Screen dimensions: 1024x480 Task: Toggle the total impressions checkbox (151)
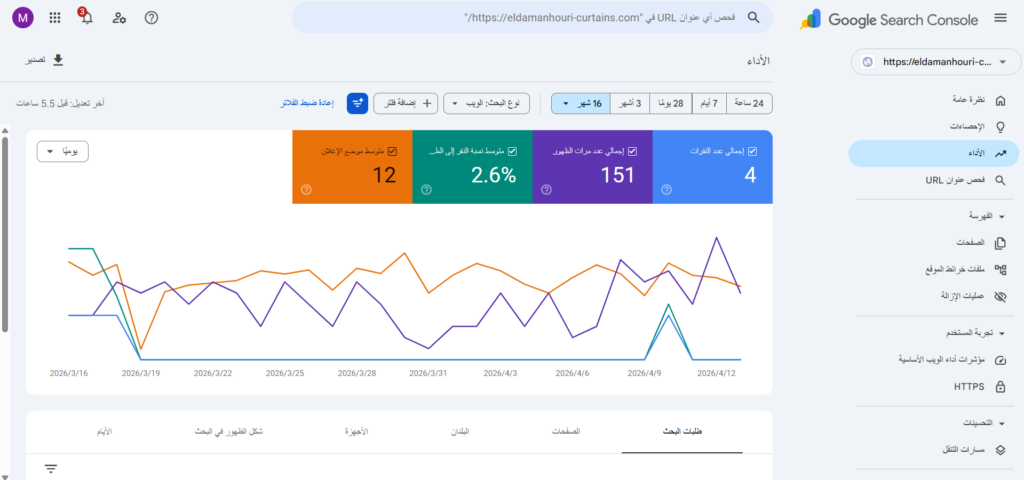click(632, 152)
